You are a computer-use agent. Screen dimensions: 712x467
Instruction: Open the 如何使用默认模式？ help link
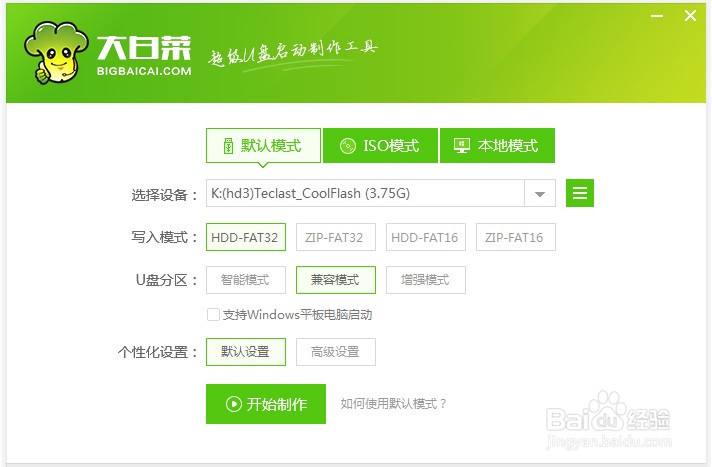[x=393, y=403]
